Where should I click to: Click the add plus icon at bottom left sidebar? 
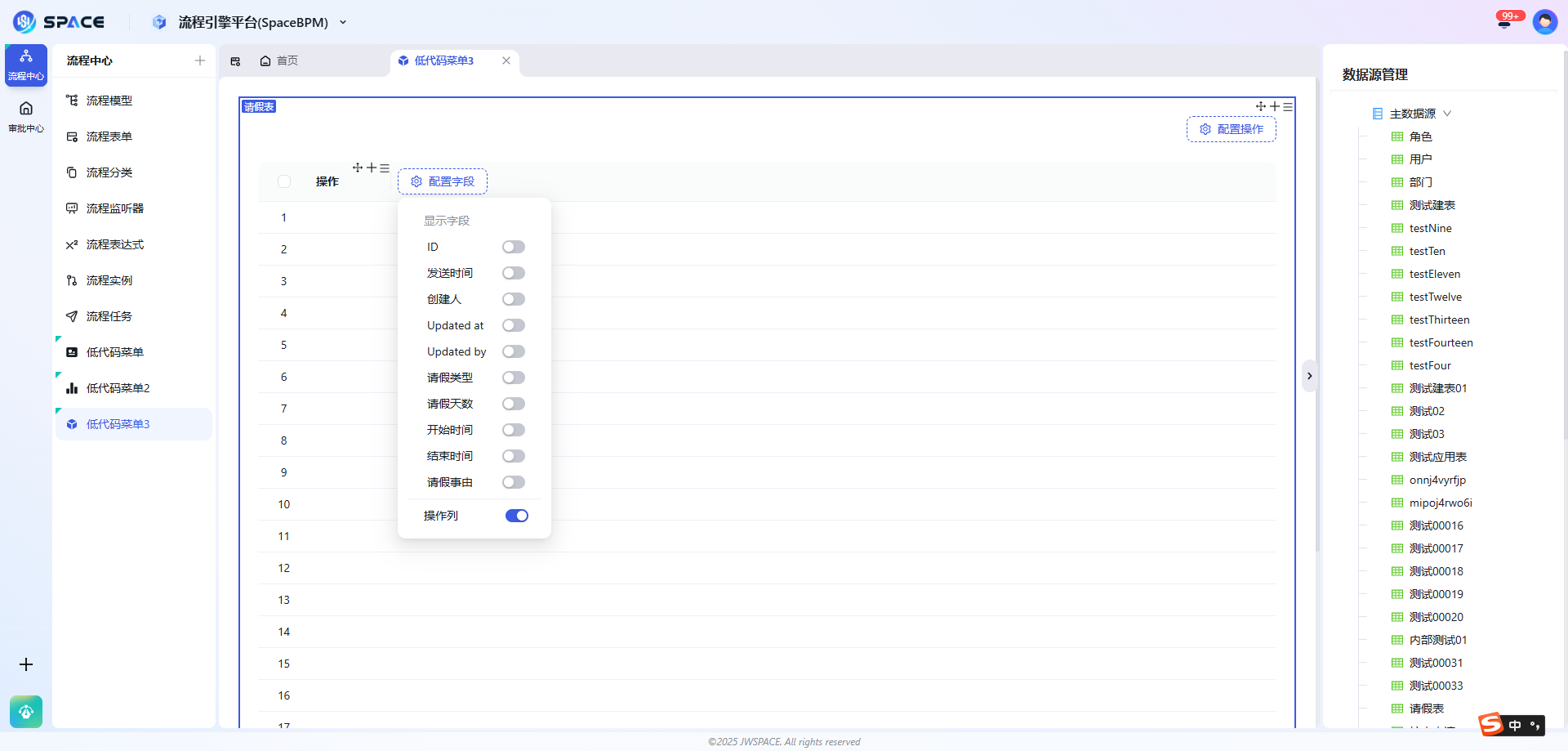pyautogui.click(x=26, y=664)
